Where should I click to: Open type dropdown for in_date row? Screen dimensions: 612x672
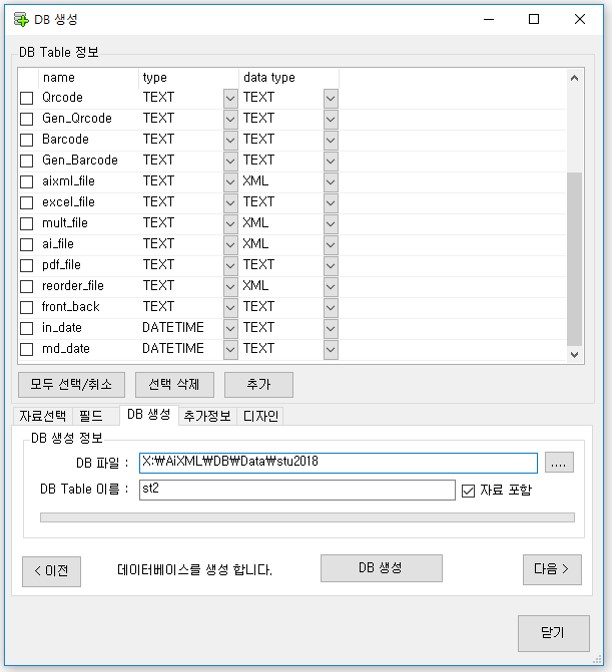tap(230, 328)
